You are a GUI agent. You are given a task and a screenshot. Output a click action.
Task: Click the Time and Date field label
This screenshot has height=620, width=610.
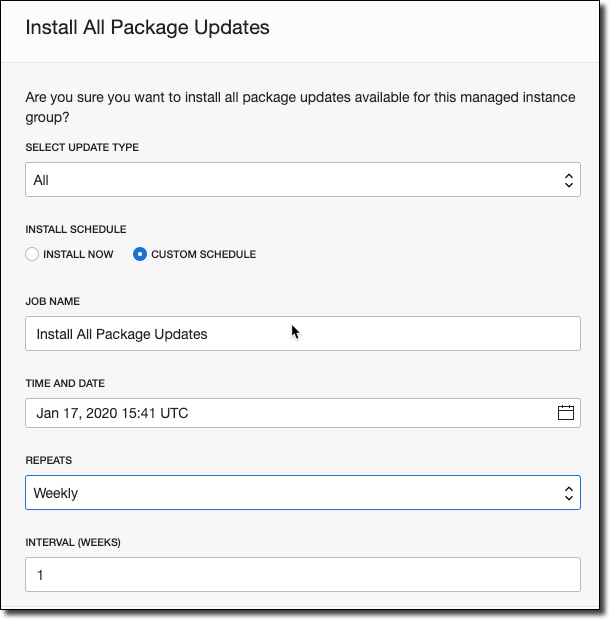pos(68,383)
